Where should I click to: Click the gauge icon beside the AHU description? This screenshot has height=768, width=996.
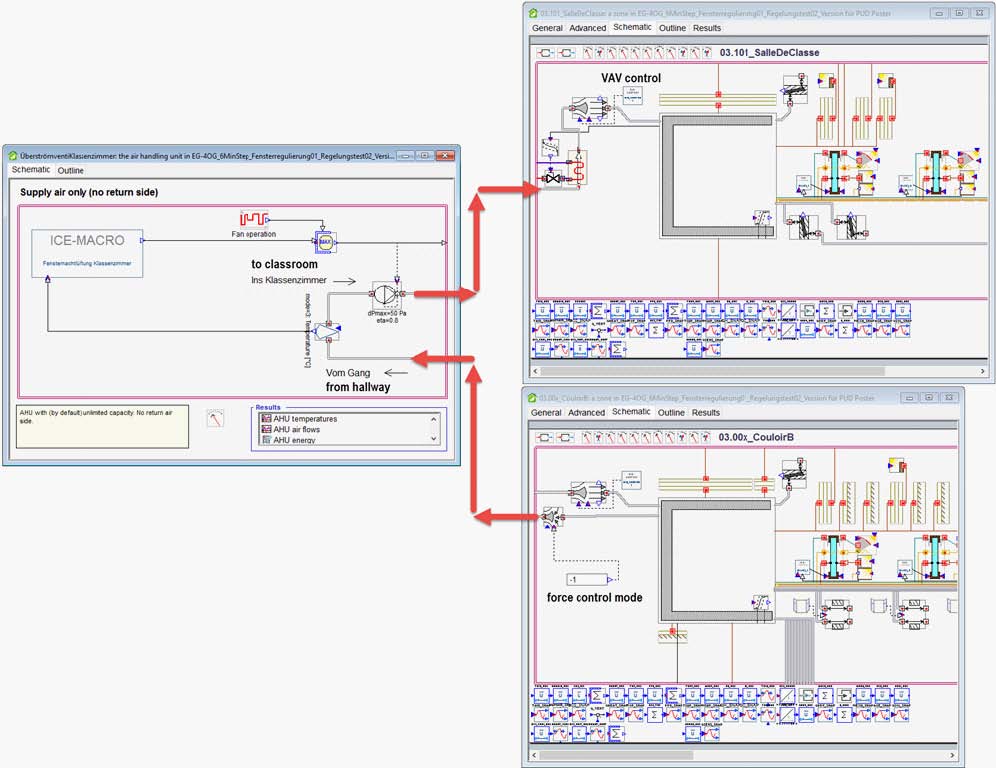pos(215,419)
